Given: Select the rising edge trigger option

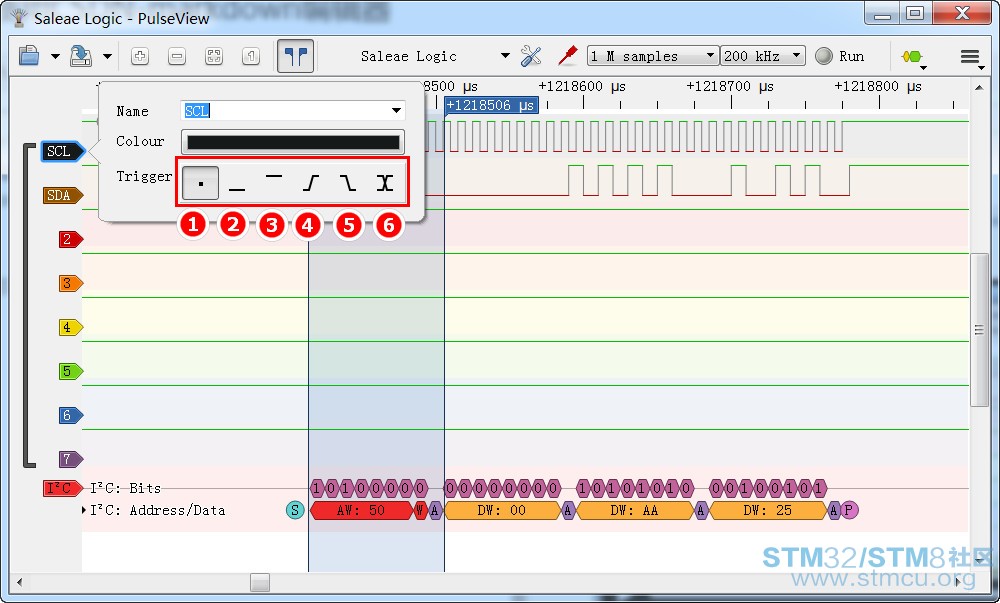Looking at the screenshot, I should click(310, 184).
